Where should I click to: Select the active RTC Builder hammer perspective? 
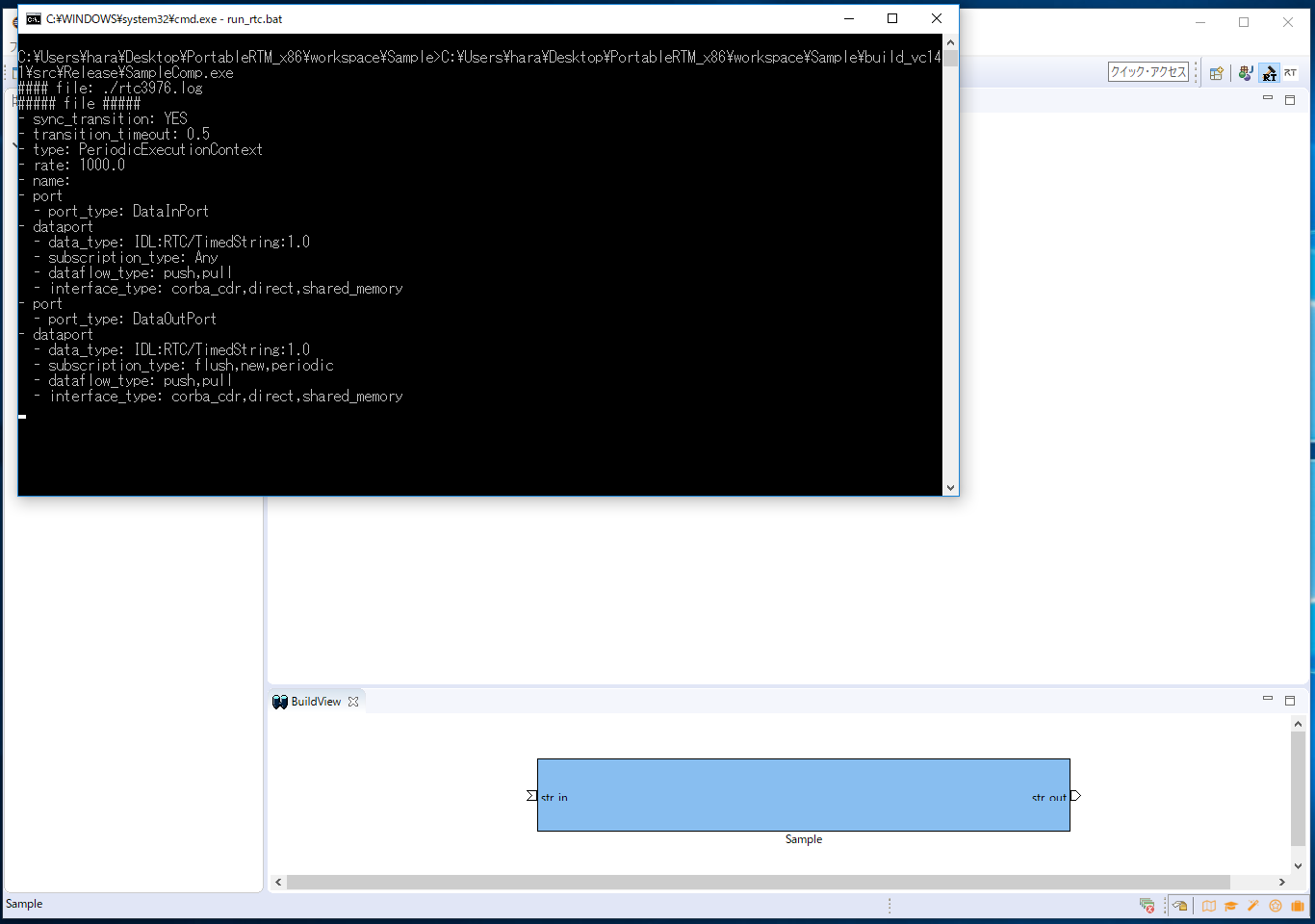(x=1269, y=73)
